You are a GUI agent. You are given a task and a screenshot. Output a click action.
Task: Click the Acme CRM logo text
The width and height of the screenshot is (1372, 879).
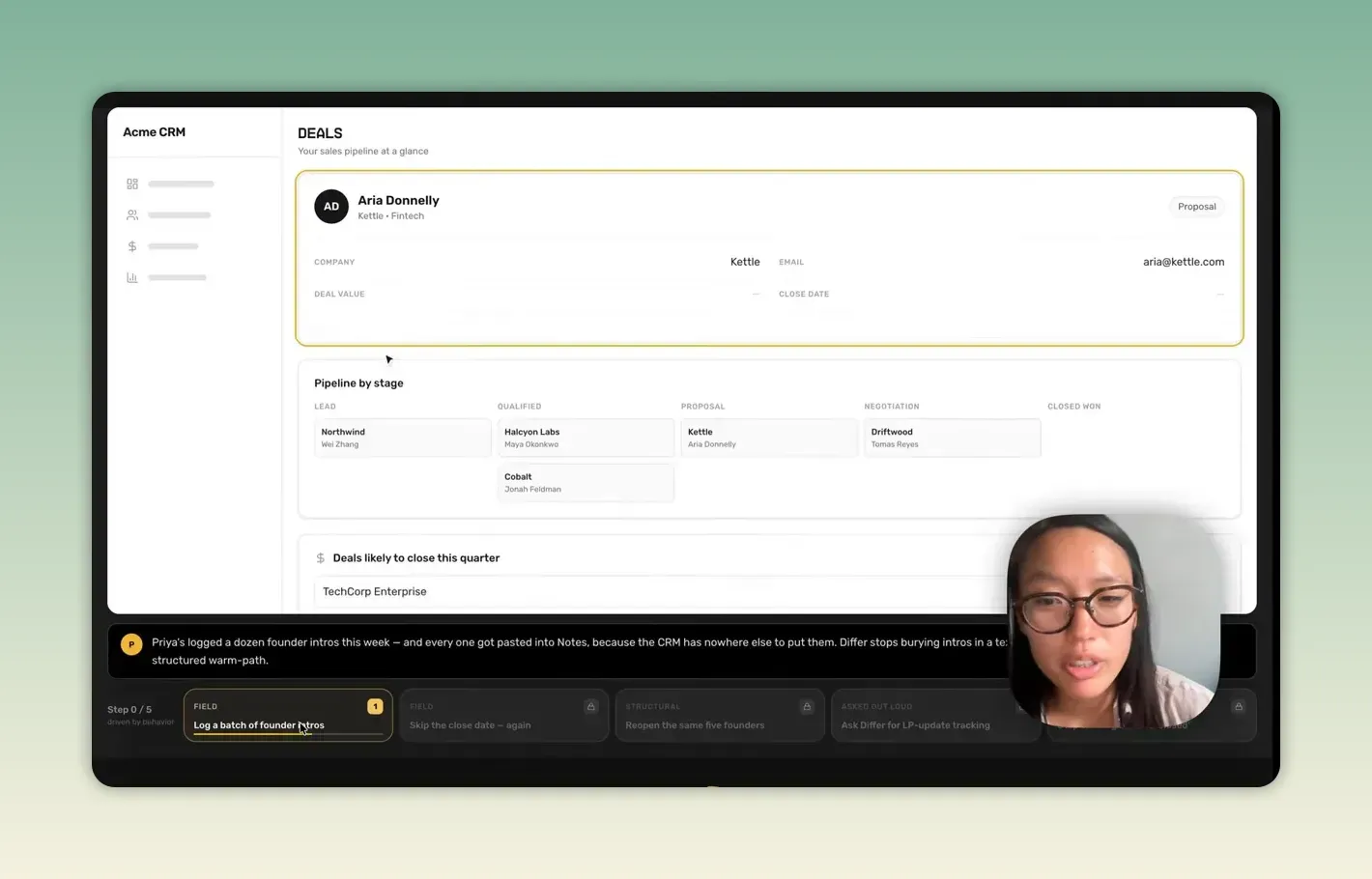coord(155,132)
